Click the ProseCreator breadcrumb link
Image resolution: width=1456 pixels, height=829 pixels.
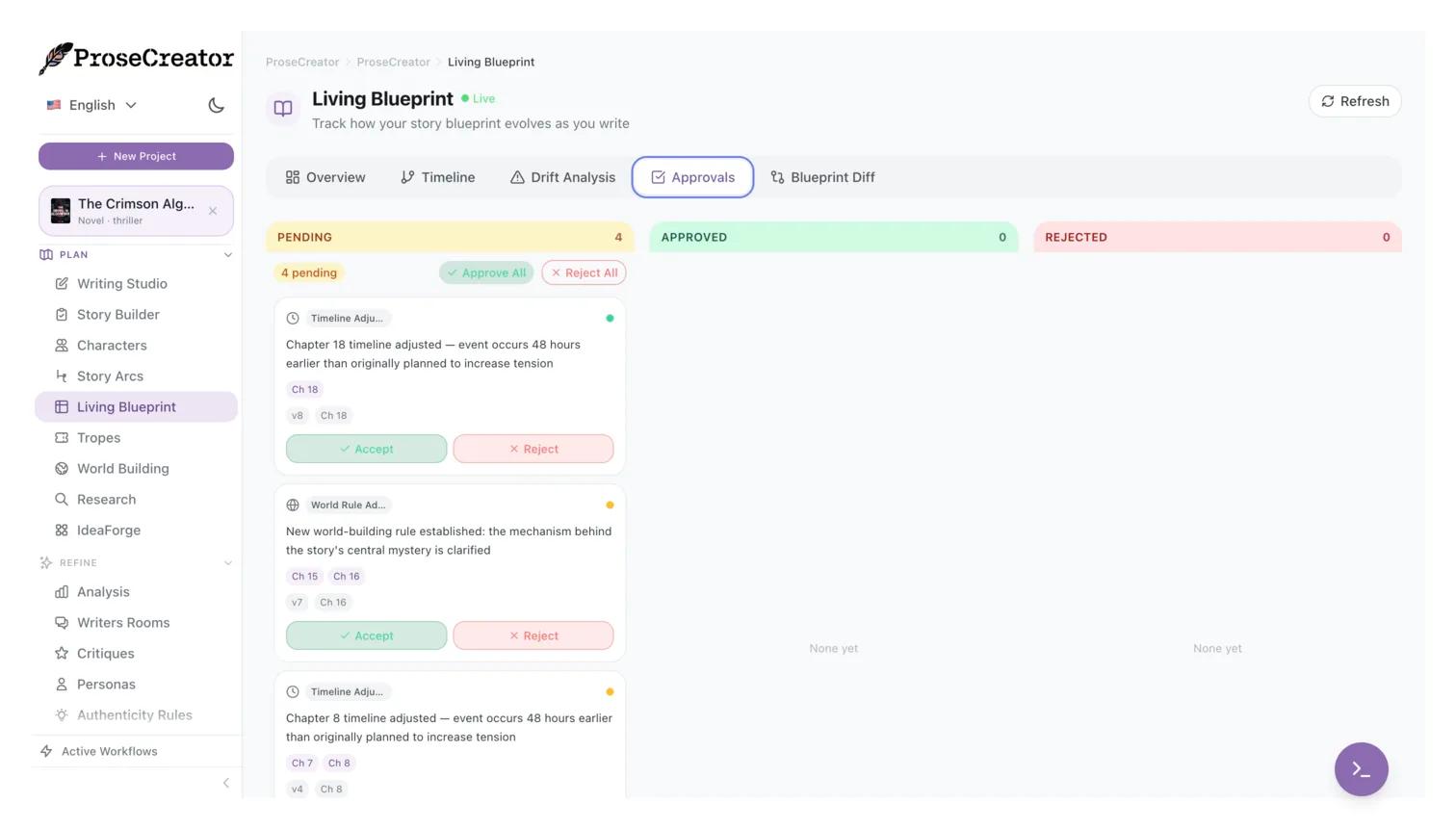(302, 62)
